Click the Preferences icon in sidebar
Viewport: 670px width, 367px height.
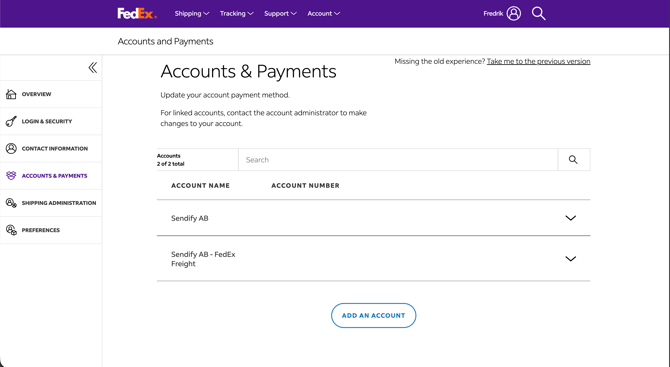coord(11,230)
